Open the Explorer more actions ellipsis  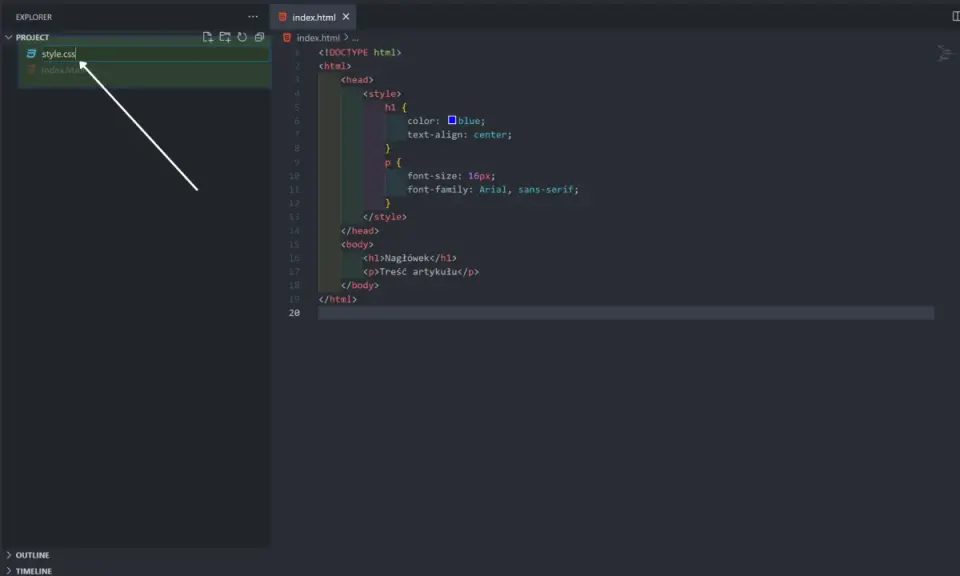click(x=253, y=17)
